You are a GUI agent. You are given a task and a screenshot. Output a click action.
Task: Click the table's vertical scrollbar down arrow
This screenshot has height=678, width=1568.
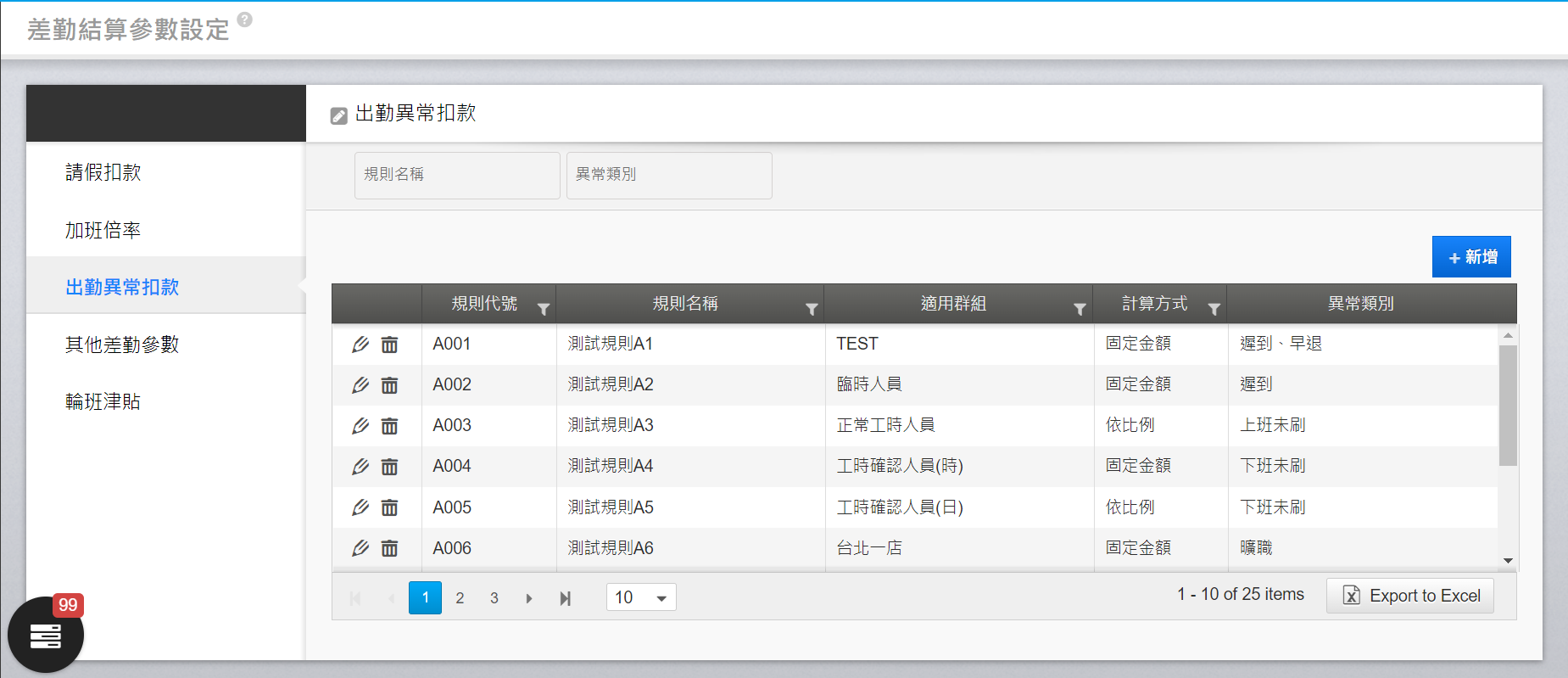click(x=1508, y=561)
